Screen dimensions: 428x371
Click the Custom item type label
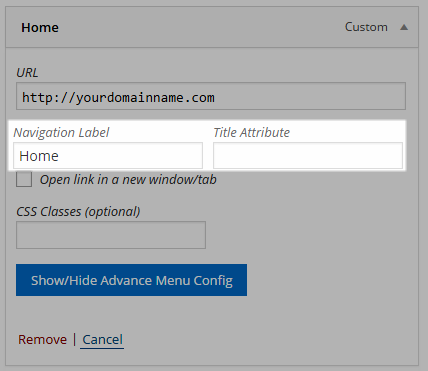(366, 27)
